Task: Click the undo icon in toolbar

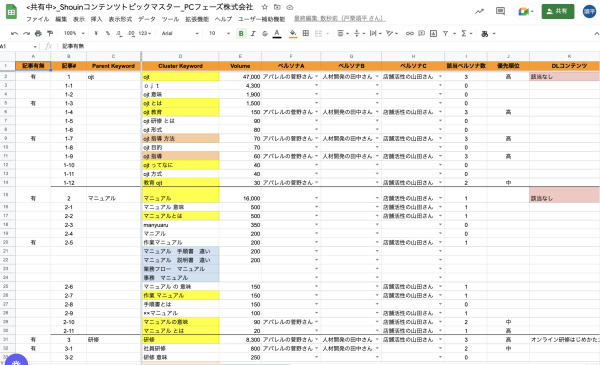Action: (x=14, y=34)
